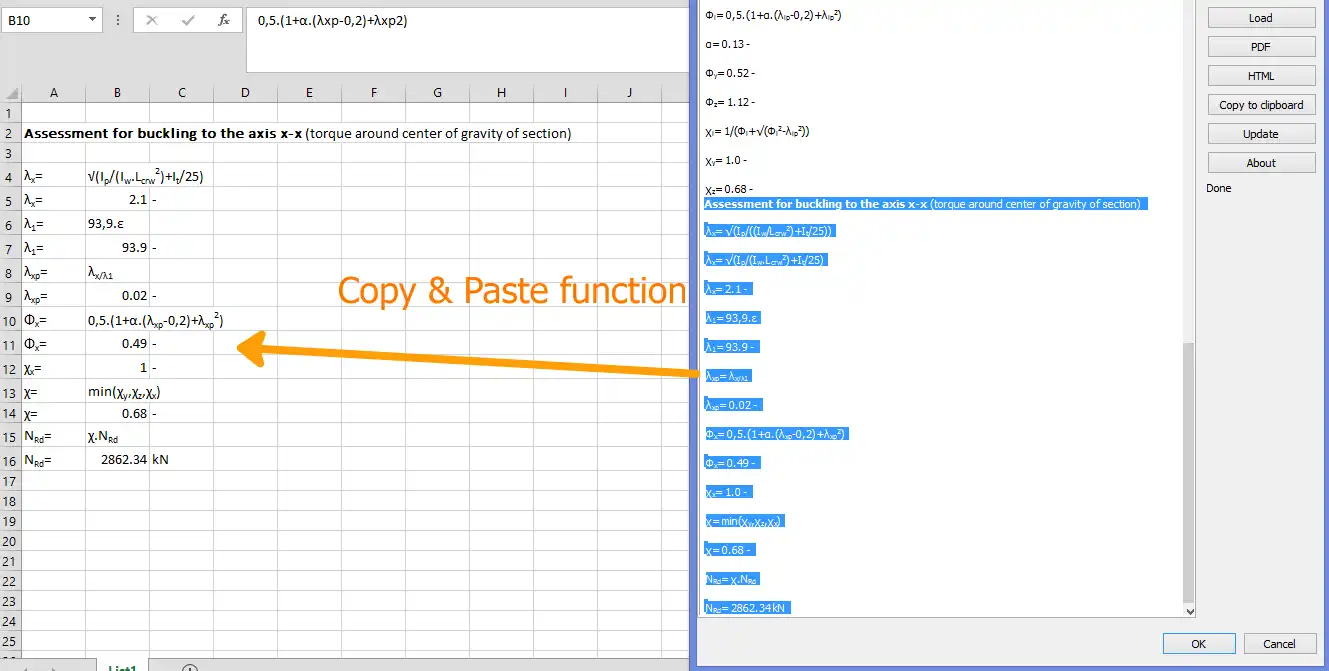Select column I header
This screenshot has height=671, width=1329.
[565, 93]
